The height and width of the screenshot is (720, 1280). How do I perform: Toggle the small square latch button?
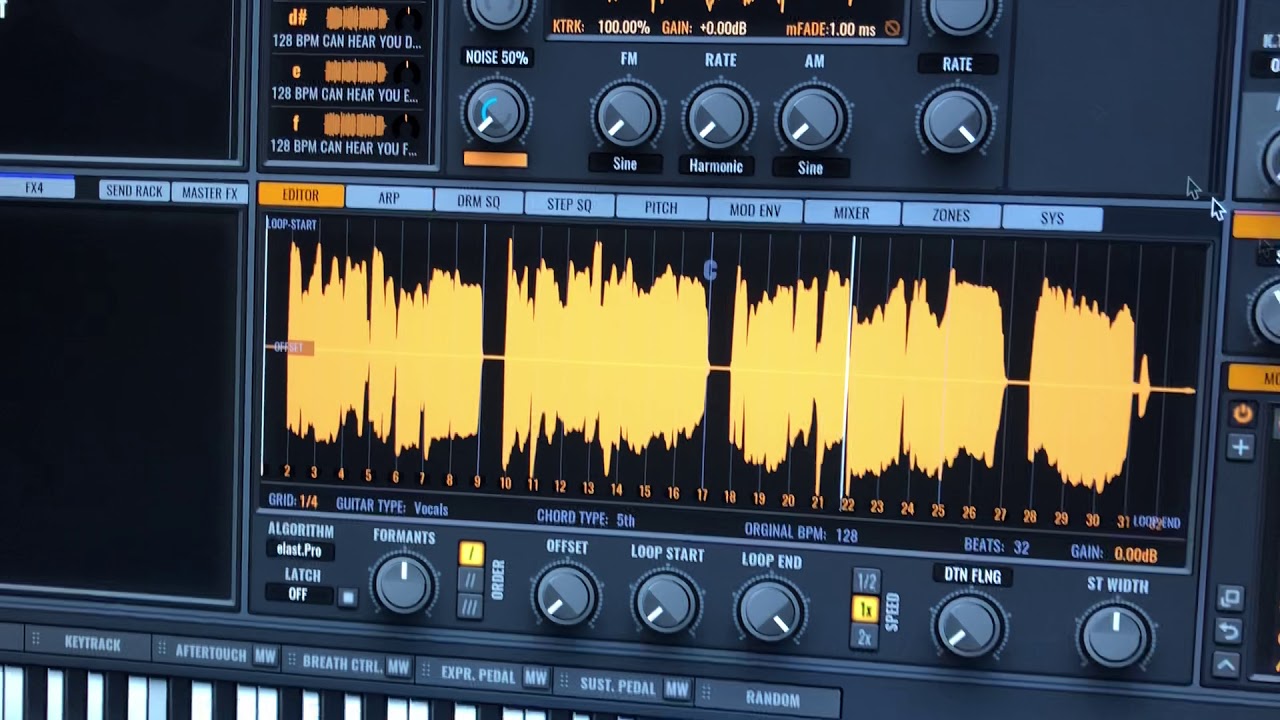tap(347, 598)
